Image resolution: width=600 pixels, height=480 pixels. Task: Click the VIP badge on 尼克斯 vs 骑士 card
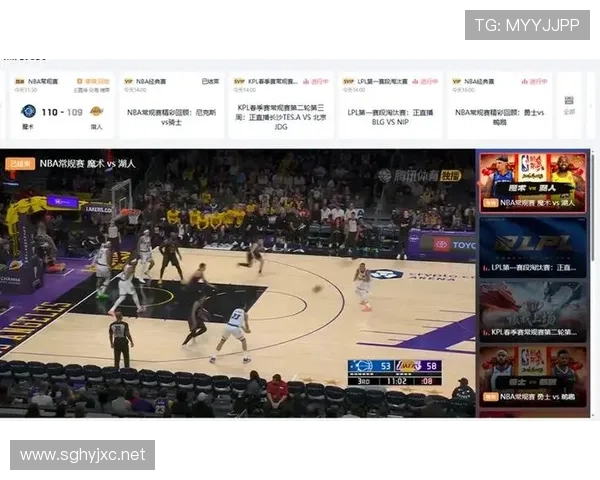tap(129, 82)
